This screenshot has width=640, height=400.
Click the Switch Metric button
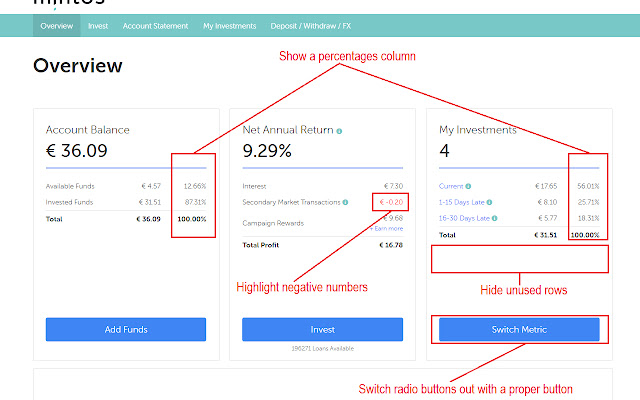tap(519, 329)
